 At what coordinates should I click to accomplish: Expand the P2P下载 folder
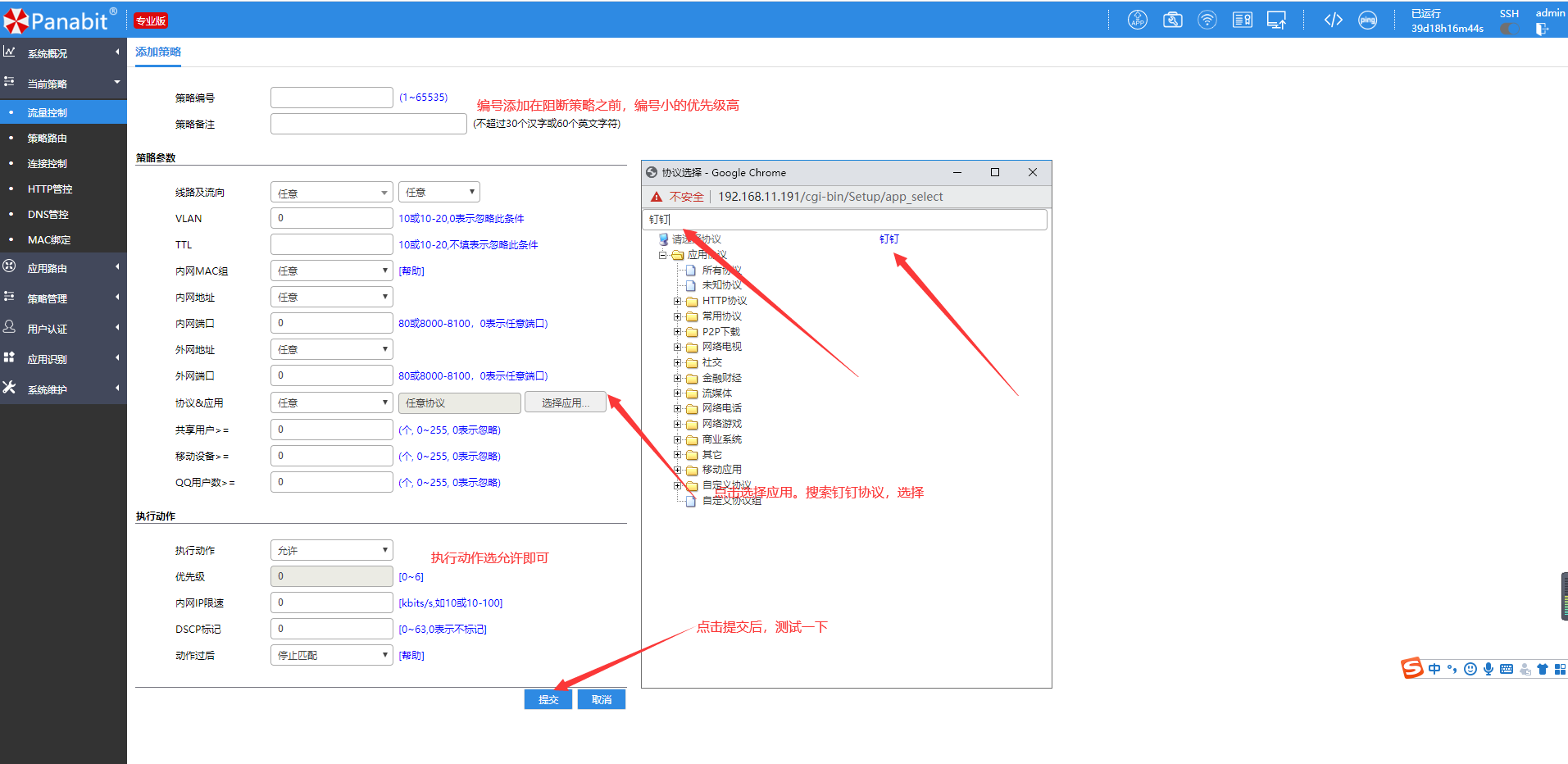(678, 332)
